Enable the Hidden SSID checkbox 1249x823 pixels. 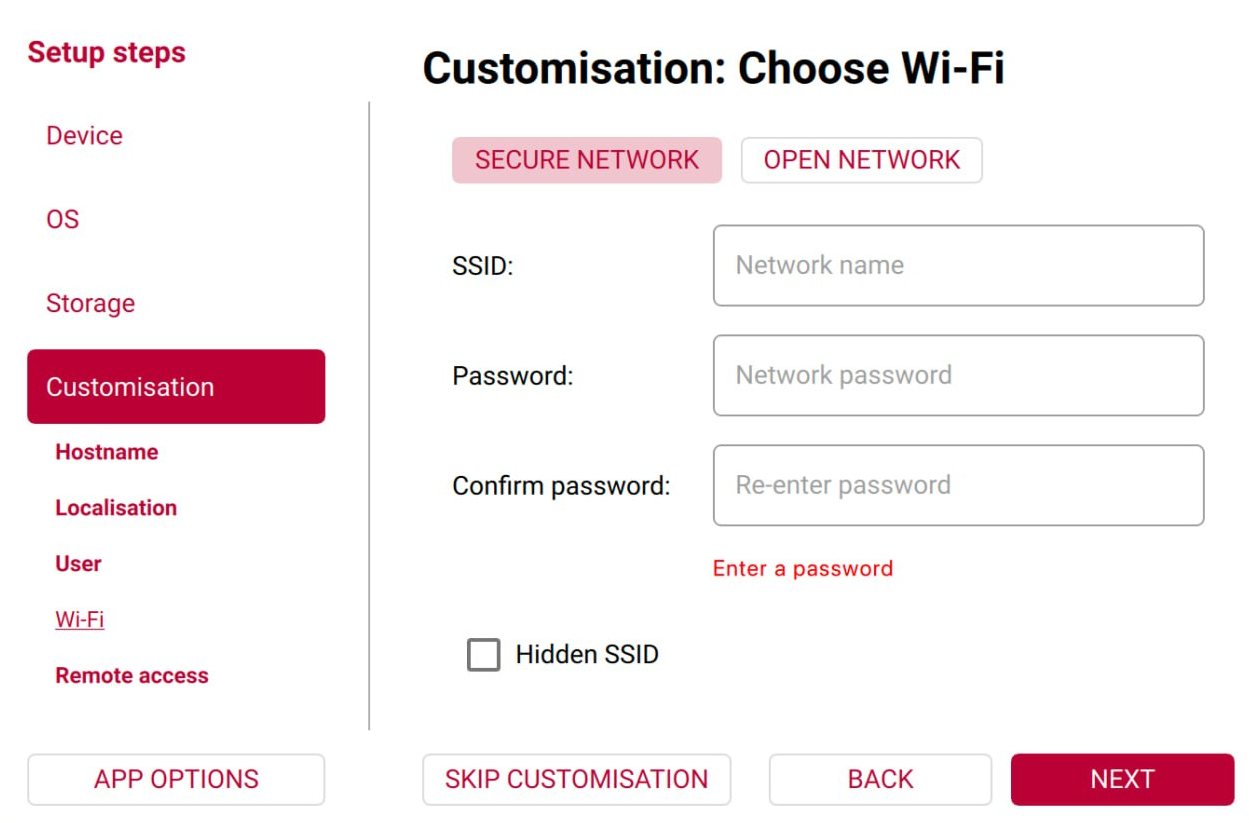pyautogui.click(x=484, y=654)
